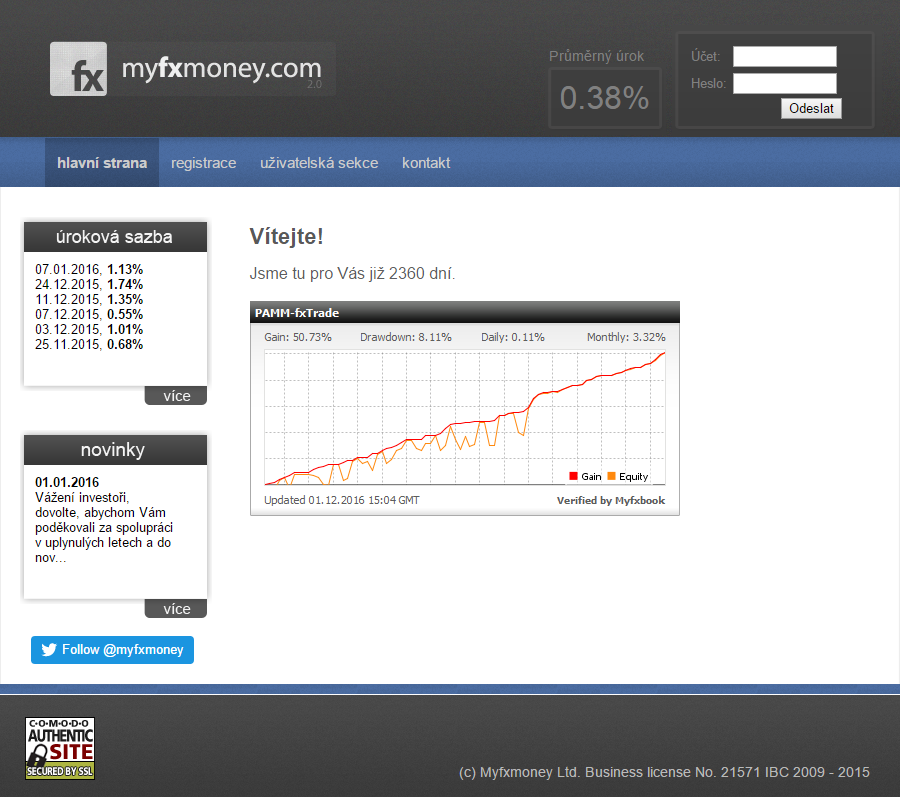
Task: Click the PAMM-fxTrade chart widget title
Action: [x=297, y=313]
